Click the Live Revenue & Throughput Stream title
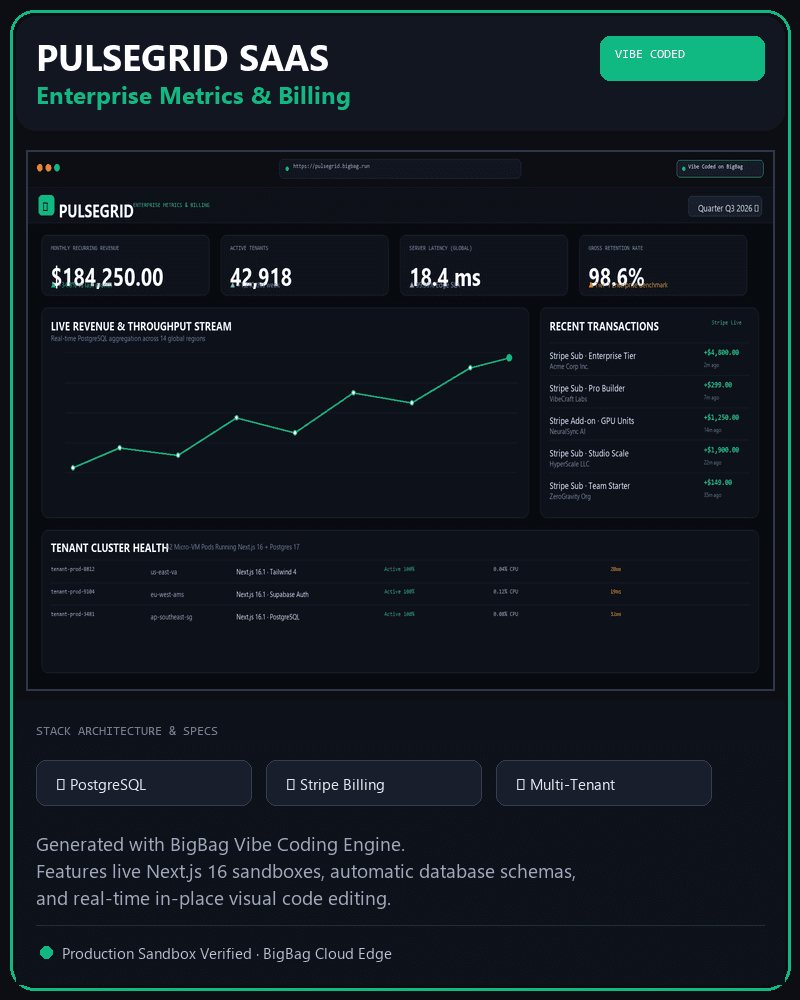Screen dimensions: 800x1000 [x=141, y=326]
